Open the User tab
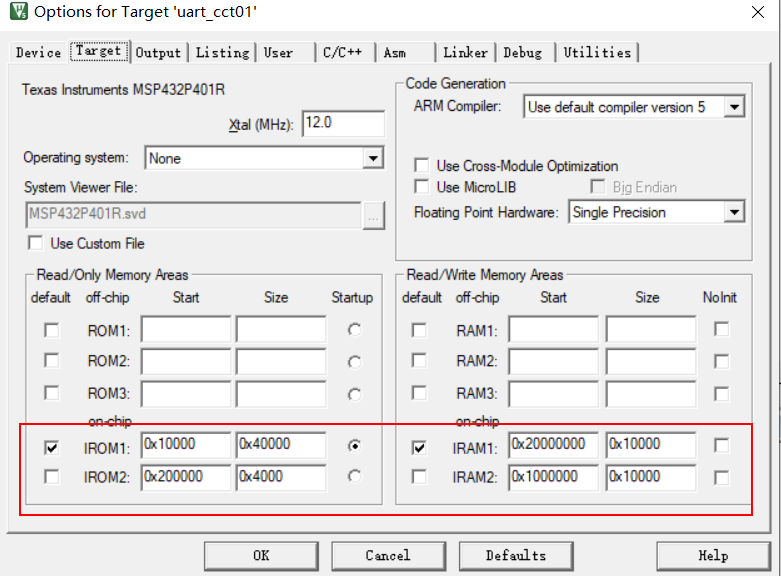 [x=278, y=52]
